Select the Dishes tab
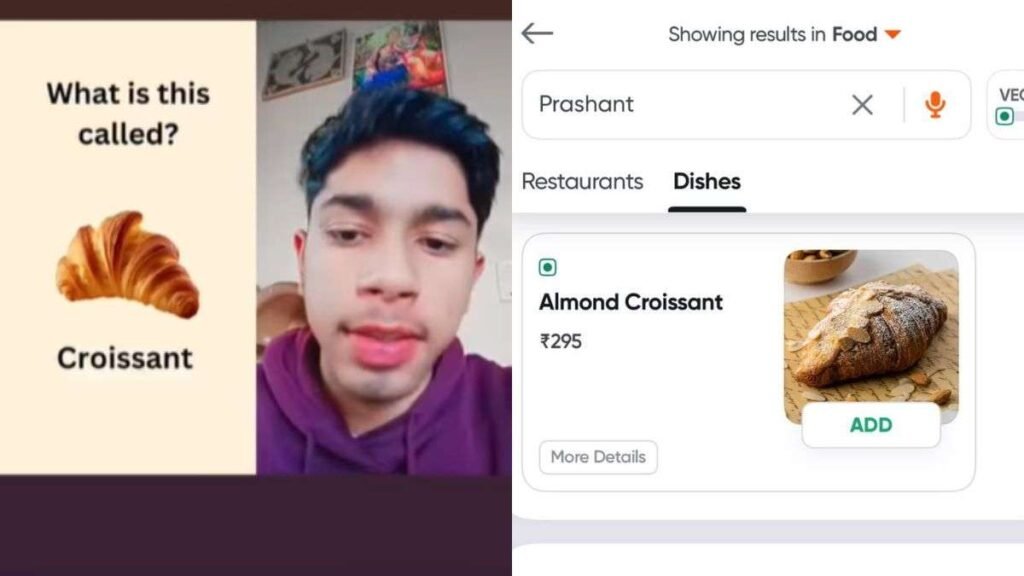 pos(707,181)
